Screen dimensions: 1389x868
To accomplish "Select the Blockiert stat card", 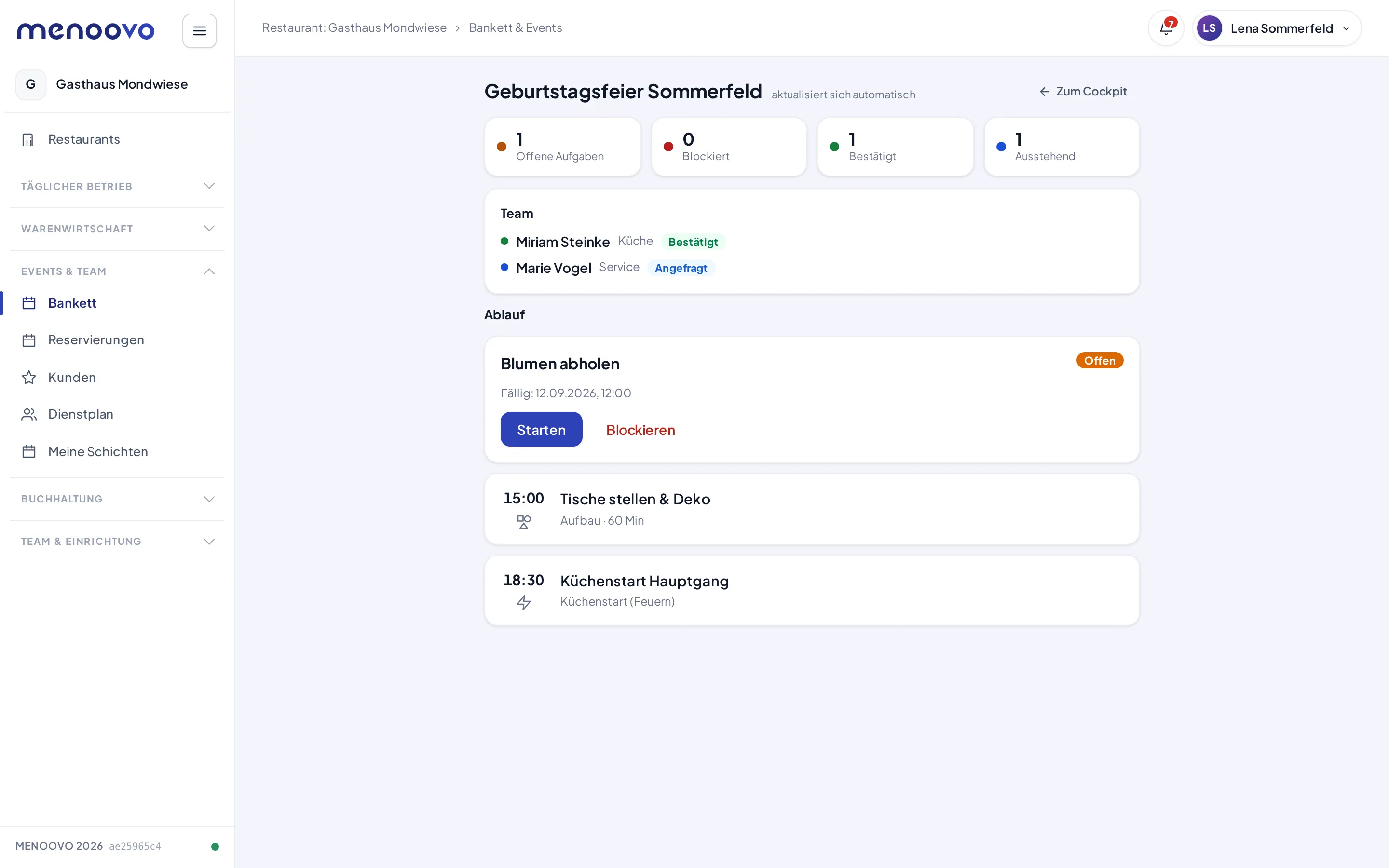I will click(729, 147).
